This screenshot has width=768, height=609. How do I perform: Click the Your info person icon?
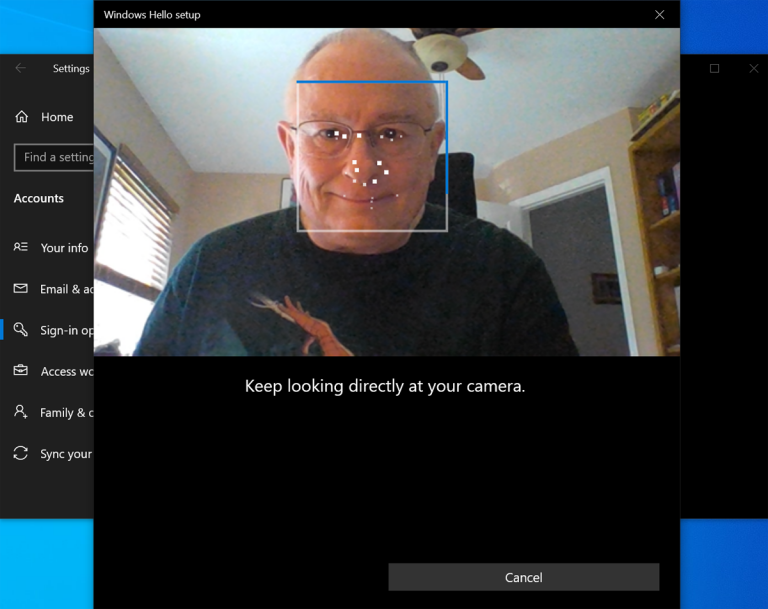[21, 247]
